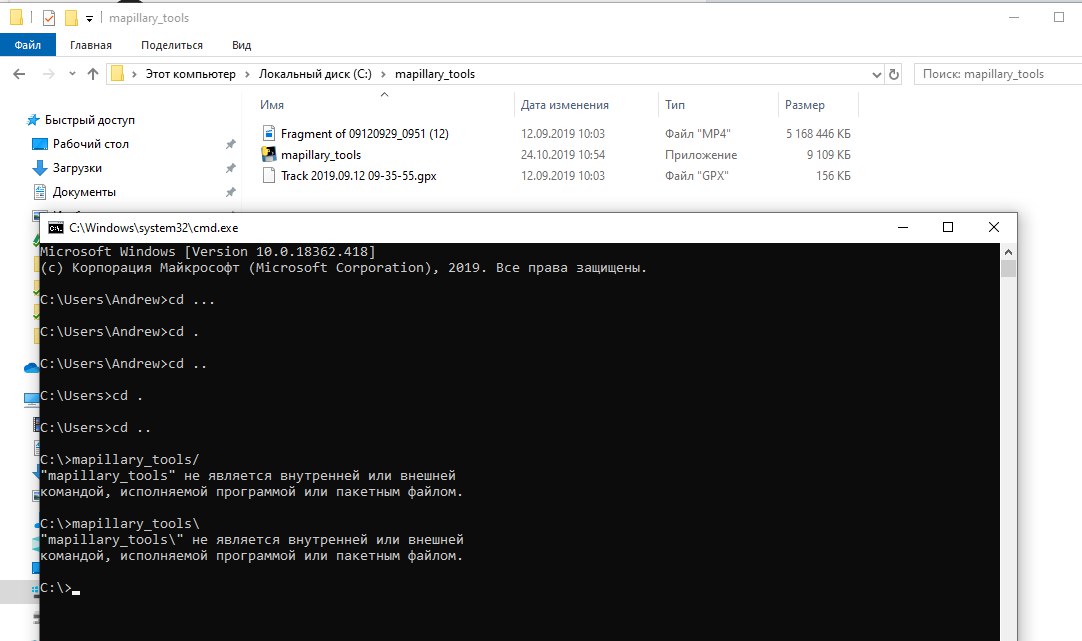This screenshot has height=641, width=1082.
Task: Click the Поиск: mapillary_tools search field
Action: click(x=998, y=74)
